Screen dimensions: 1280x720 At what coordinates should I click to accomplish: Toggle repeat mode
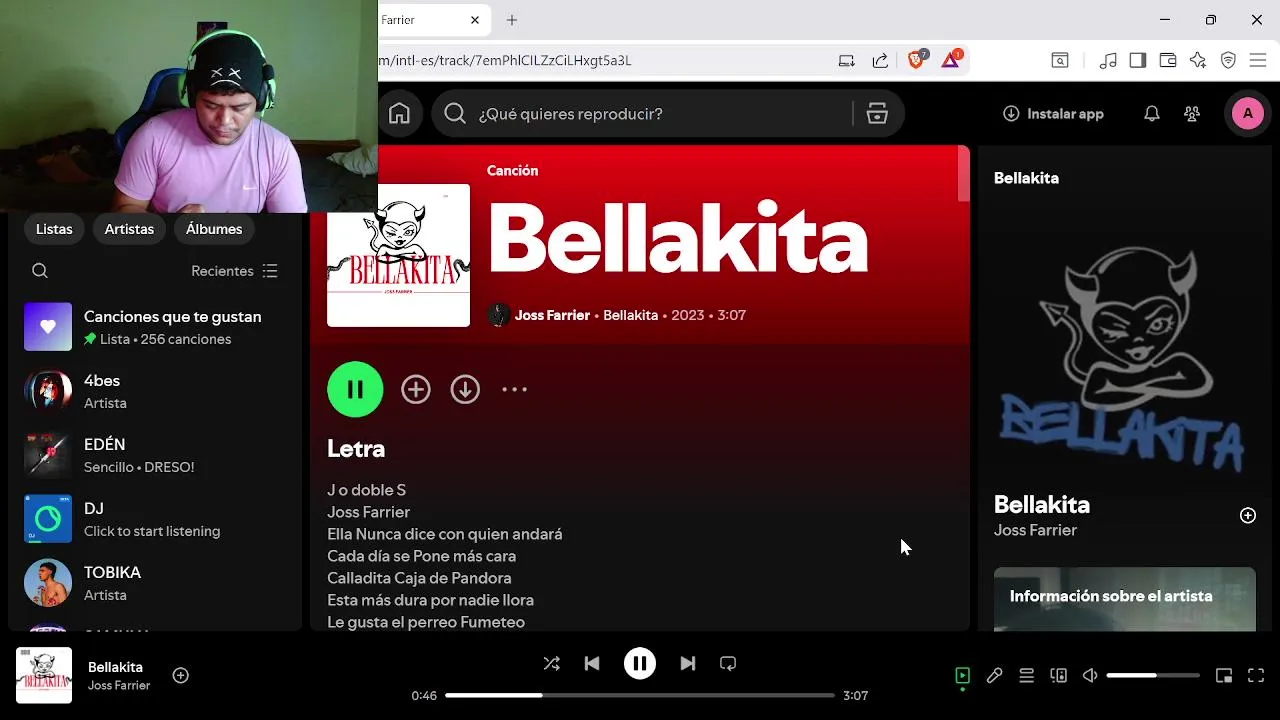pos(728,663)
